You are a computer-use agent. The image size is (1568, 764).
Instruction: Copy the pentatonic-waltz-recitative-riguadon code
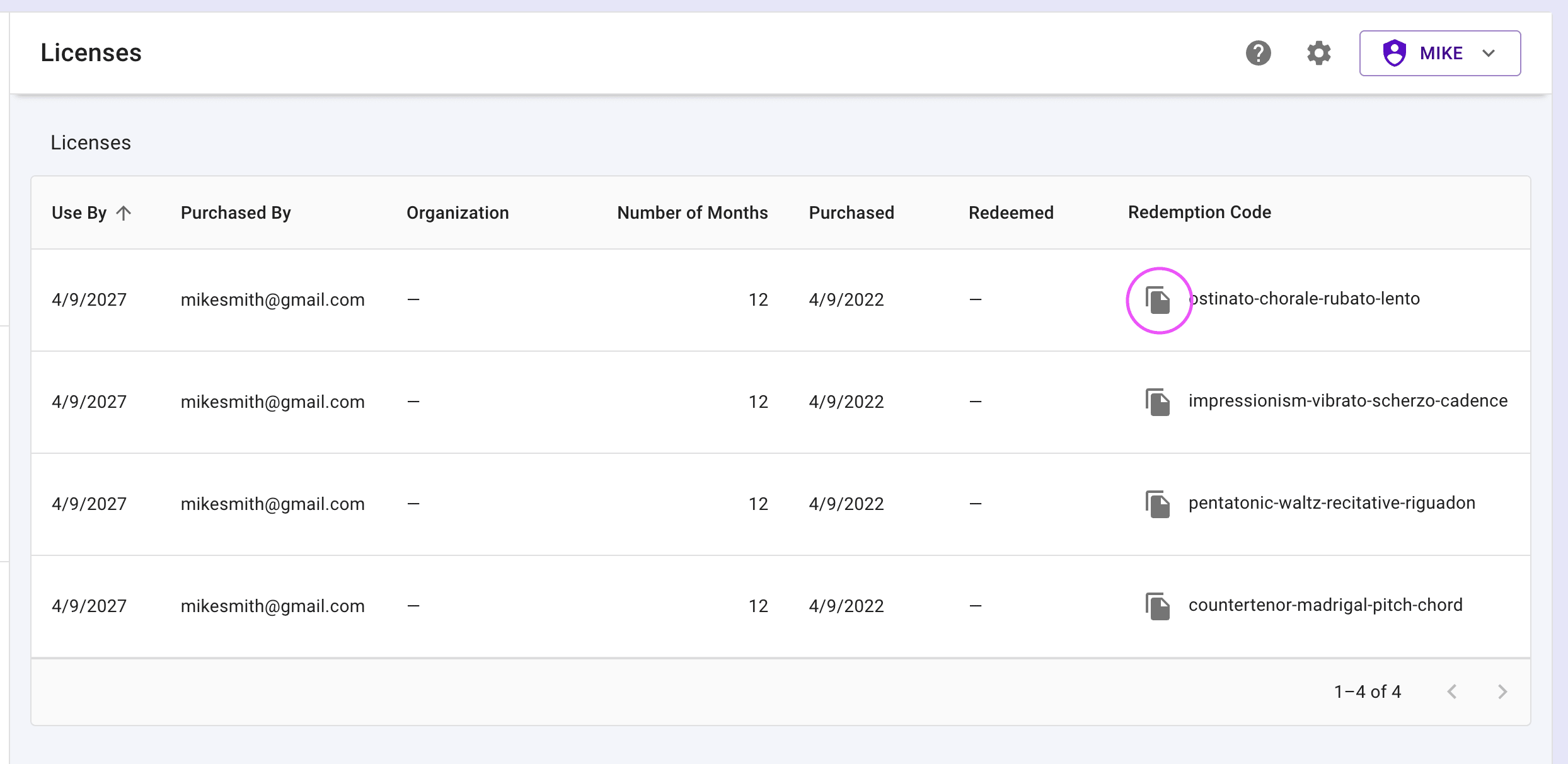pos(1158,504)
